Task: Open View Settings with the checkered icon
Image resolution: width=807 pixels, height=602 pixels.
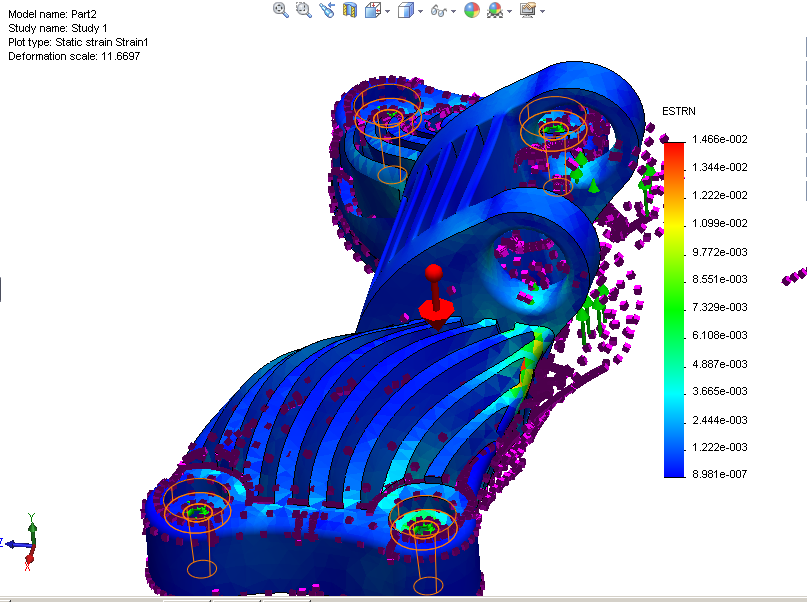Action: point(495,10)
